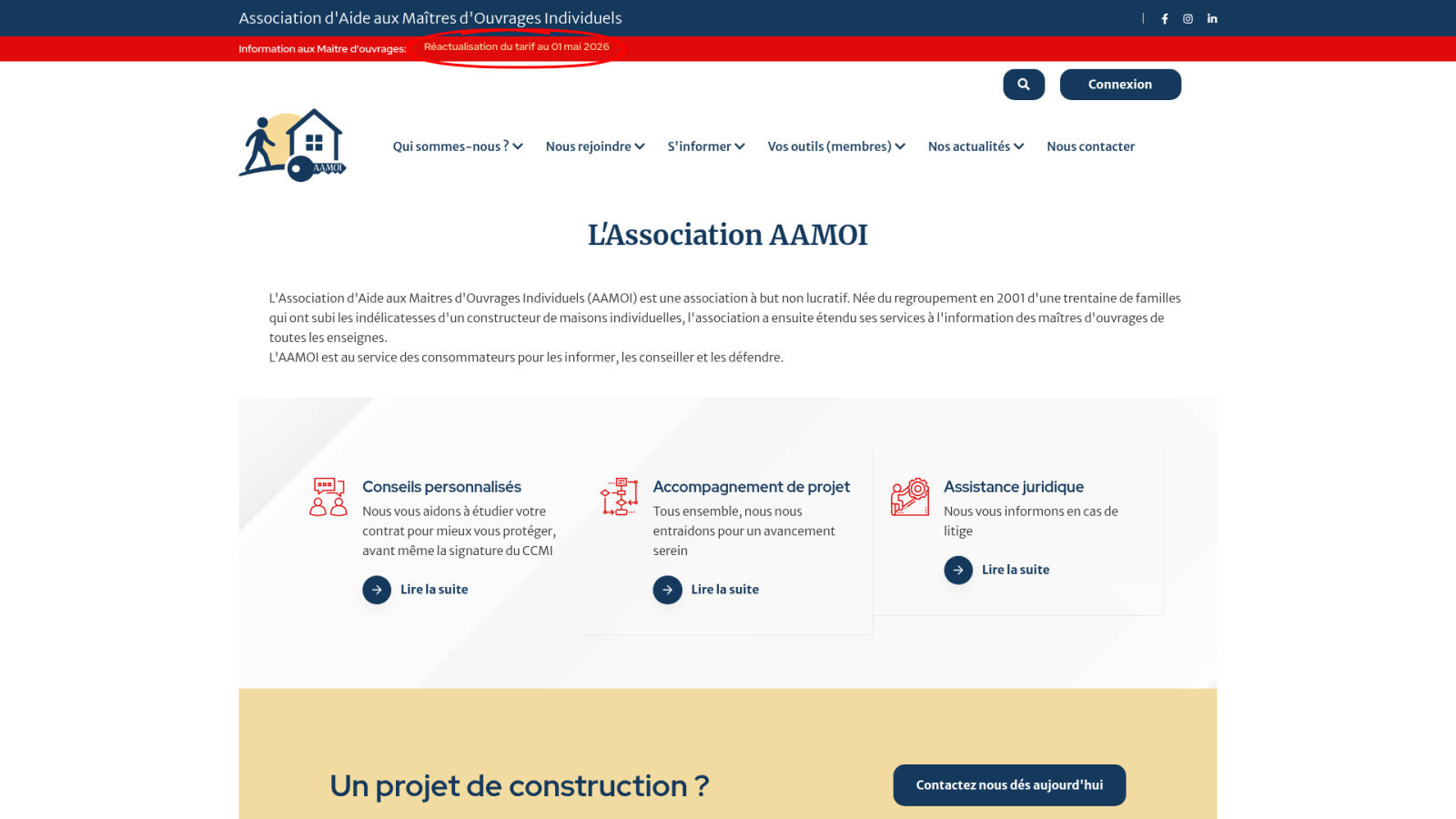The width and height of the screenshot is (1456, 819).
Task: Click arrow icon under Accompagnement de projet
Action: pos(667,590)
